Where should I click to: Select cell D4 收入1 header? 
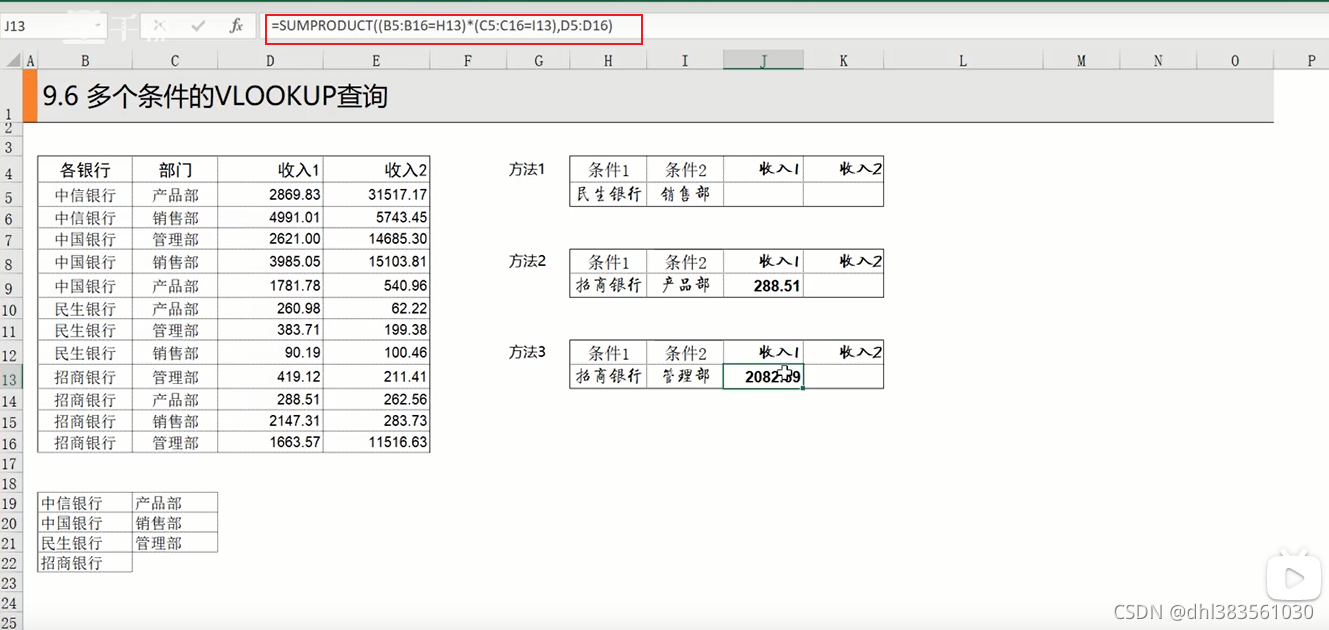point(270,169)
